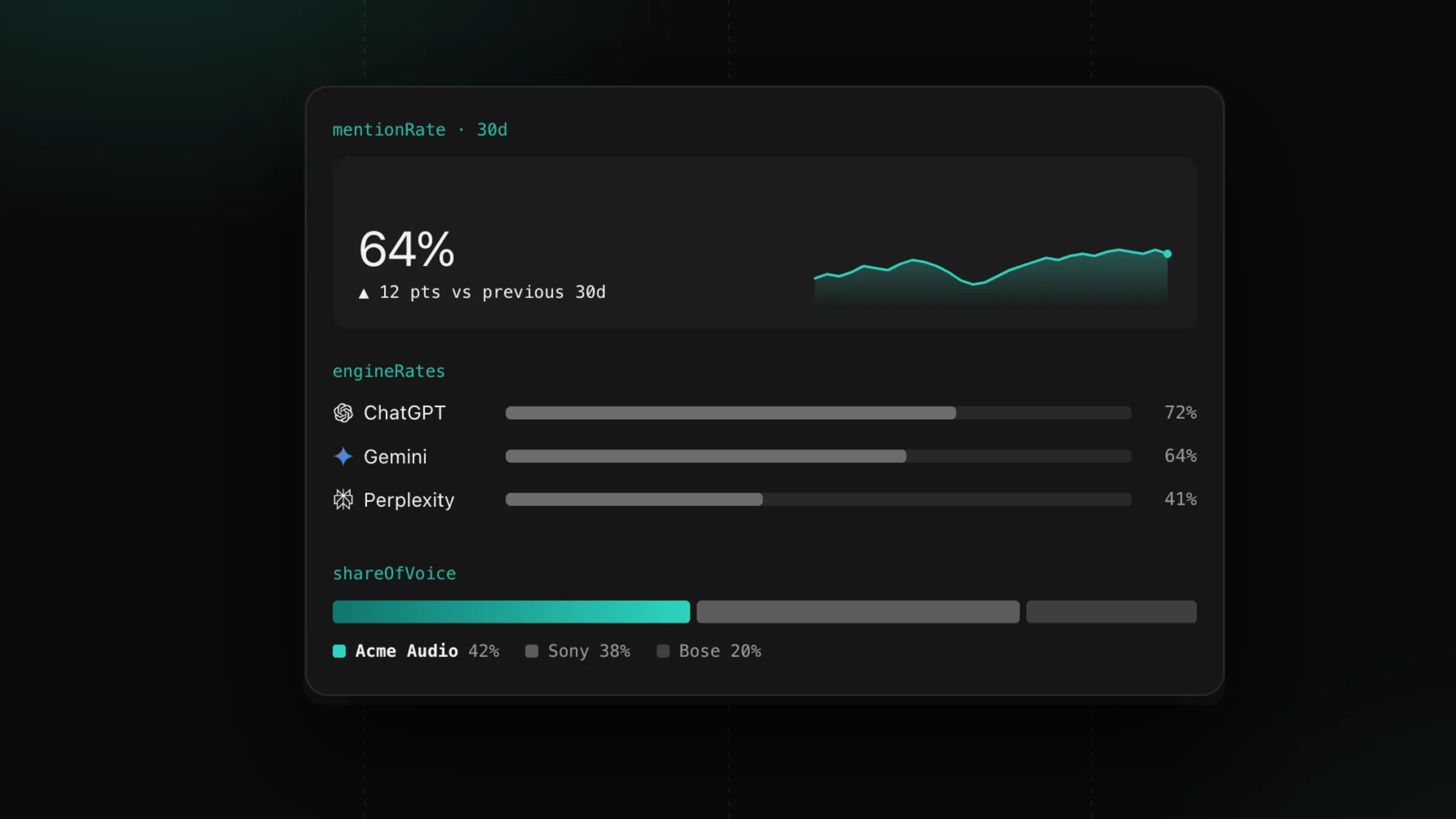Image resolution: width=1456 pixels, height=819 pixels.
Task: Click the ChatGPT rate progress bar
Action: (x=818, y=413)
